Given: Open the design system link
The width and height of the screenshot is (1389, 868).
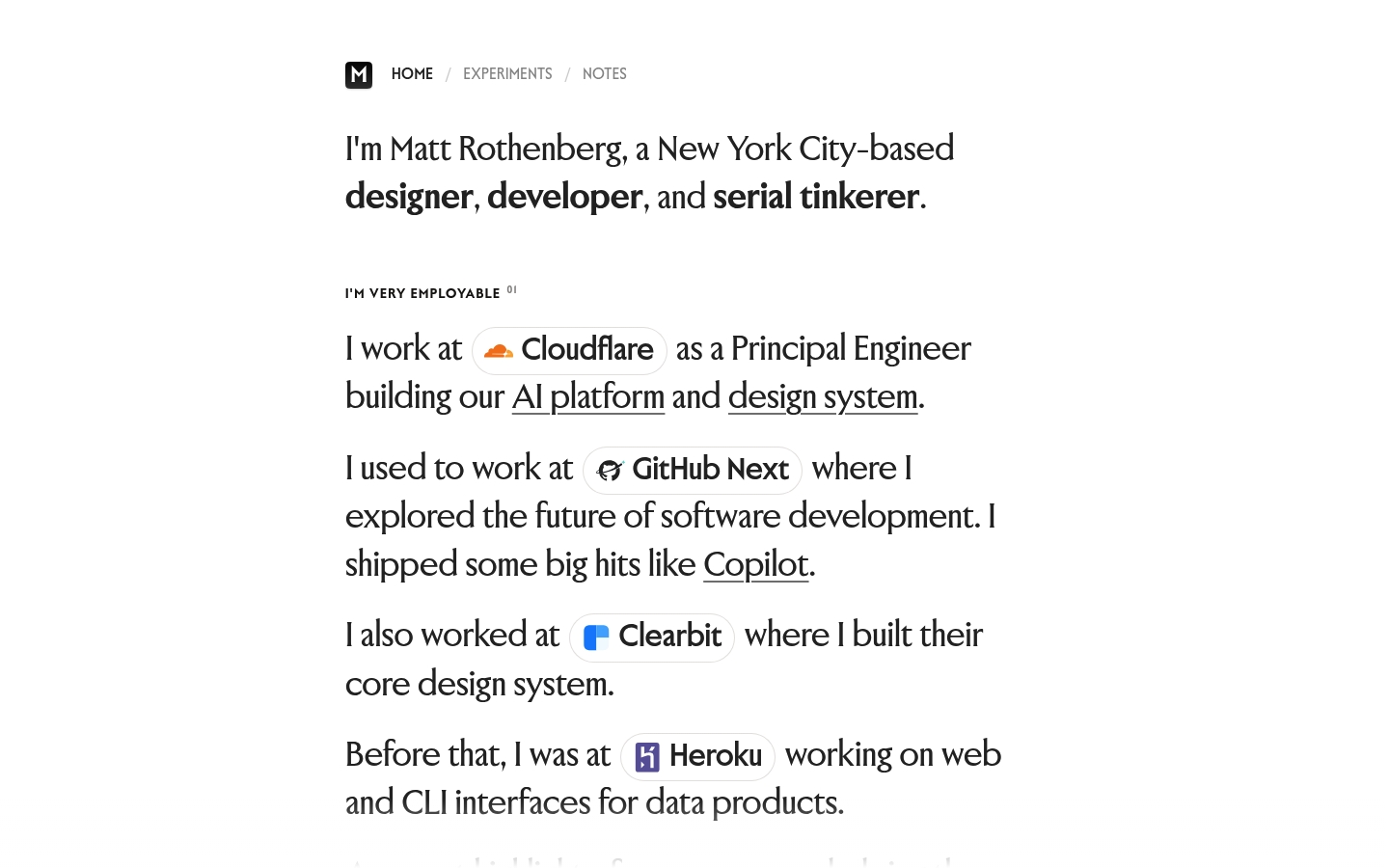Looking at the screenshot, I should tap(823, 396).
